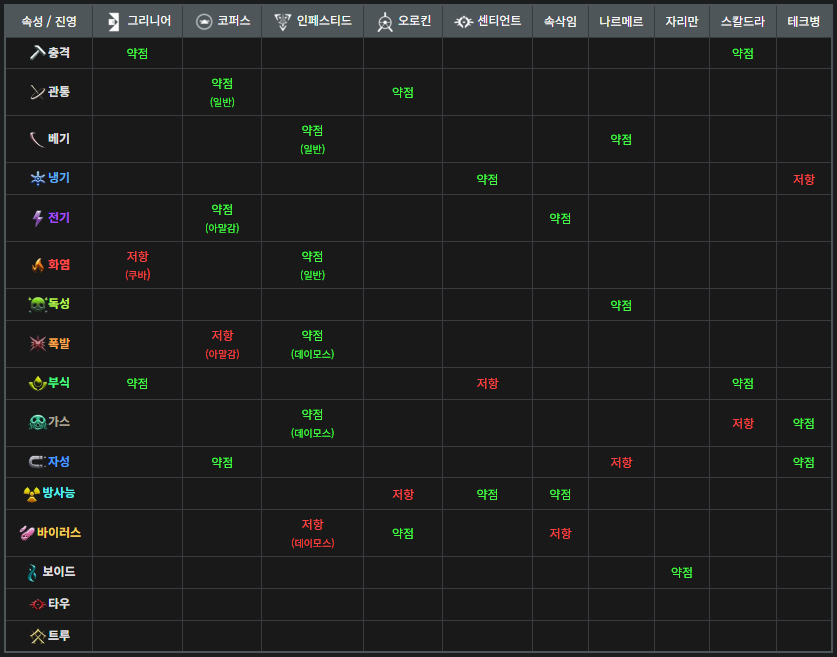The image size is (837, 657).
Task: Click the 스칼드라 column header
Action: pyautogui.click(x=742, y=21)
